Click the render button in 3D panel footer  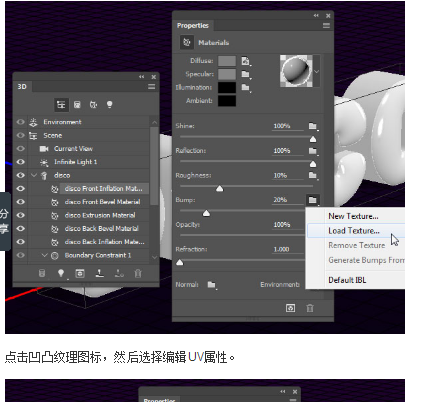pyautogui.click(x=80, y=274)
